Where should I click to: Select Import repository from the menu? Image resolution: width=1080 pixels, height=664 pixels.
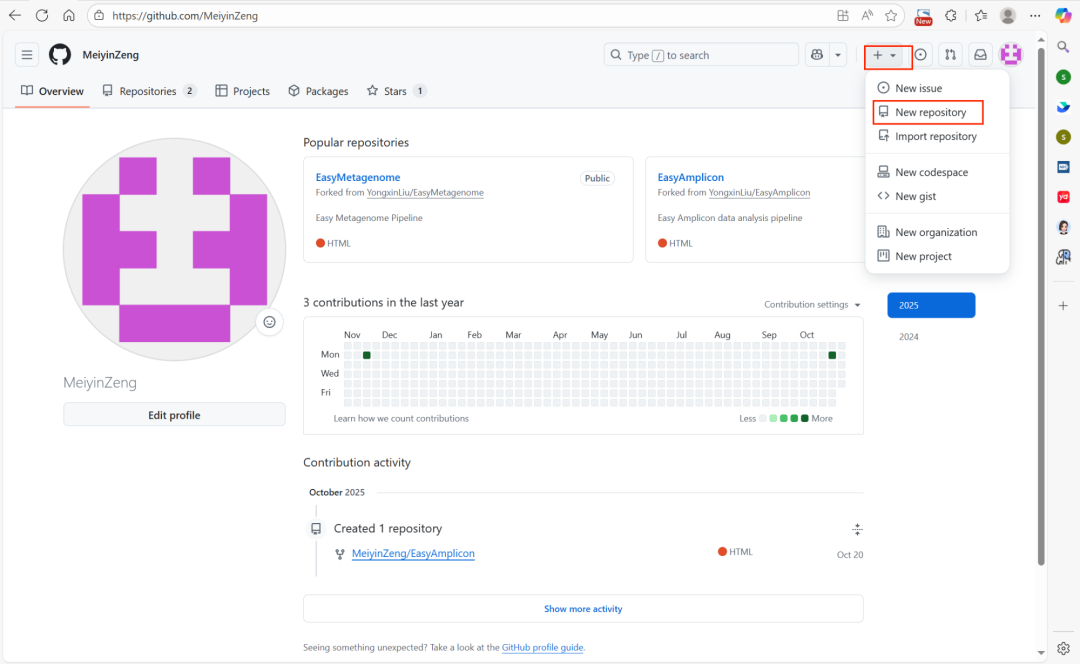pos(937,136)
